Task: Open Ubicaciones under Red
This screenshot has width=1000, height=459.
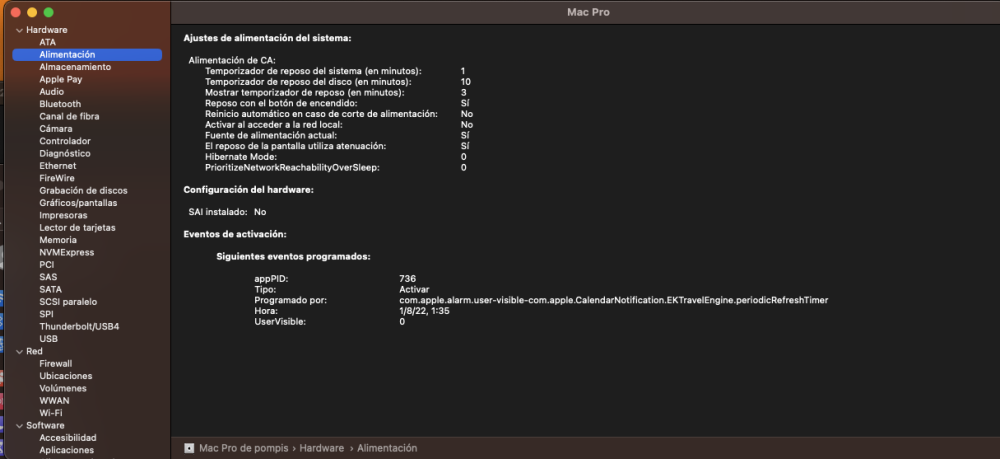Action: (x=66, y=376)
